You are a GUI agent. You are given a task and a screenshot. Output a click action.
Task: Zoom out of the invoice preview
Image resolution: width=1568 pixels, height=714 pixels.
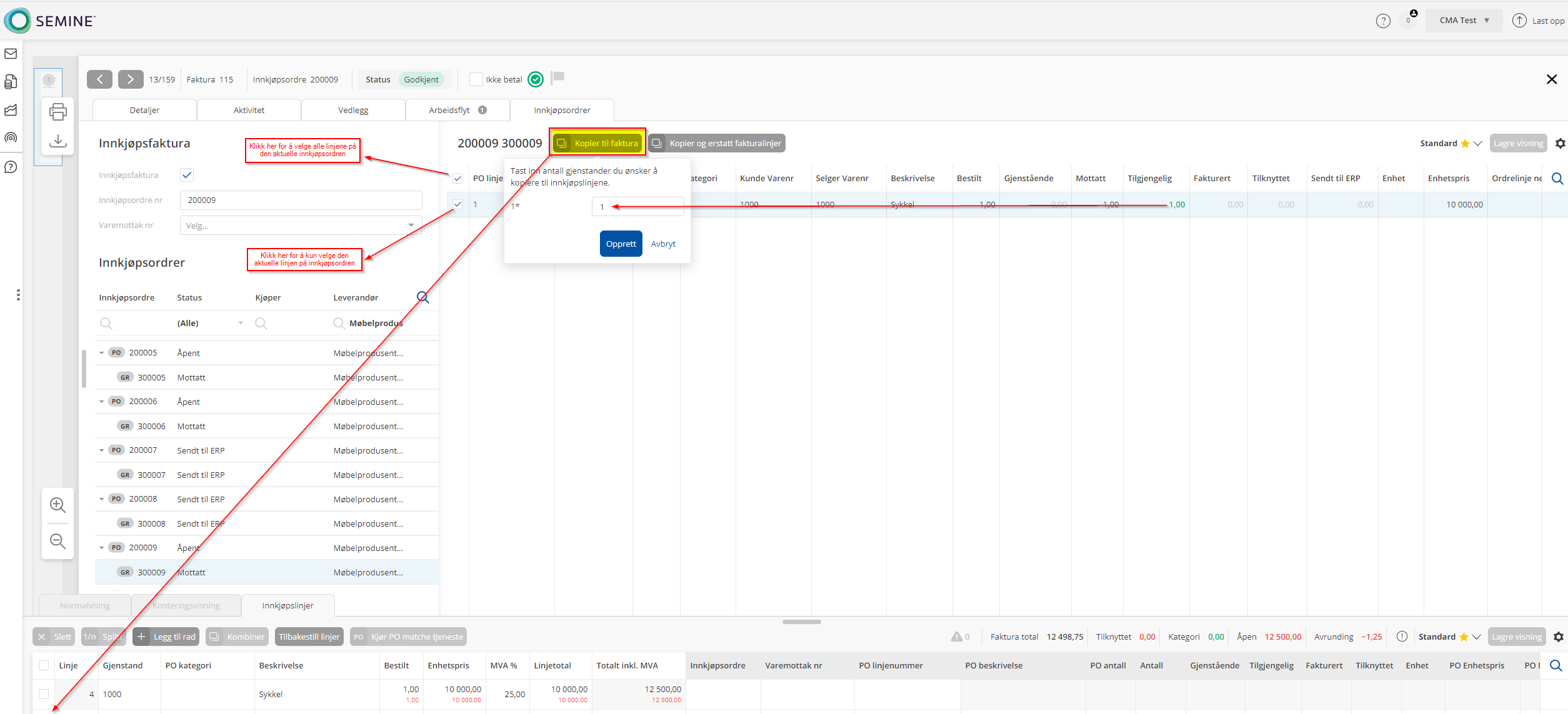tap(57, 541)
